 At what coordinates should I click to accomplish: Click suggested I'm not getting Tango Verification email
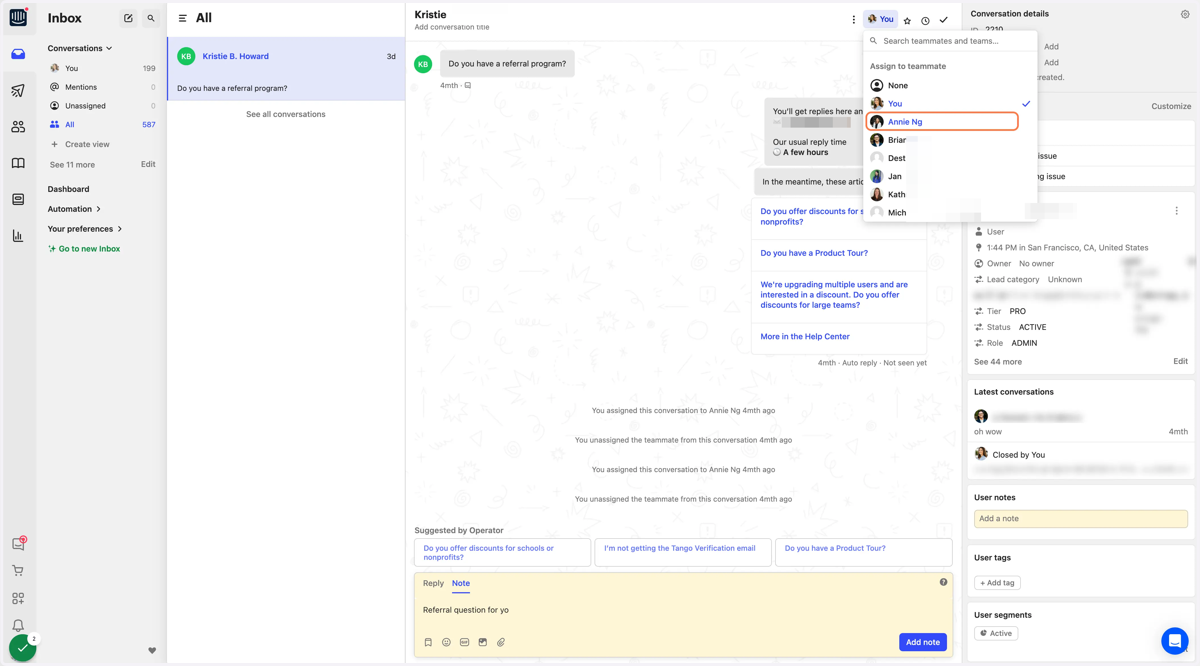[683, 552]
